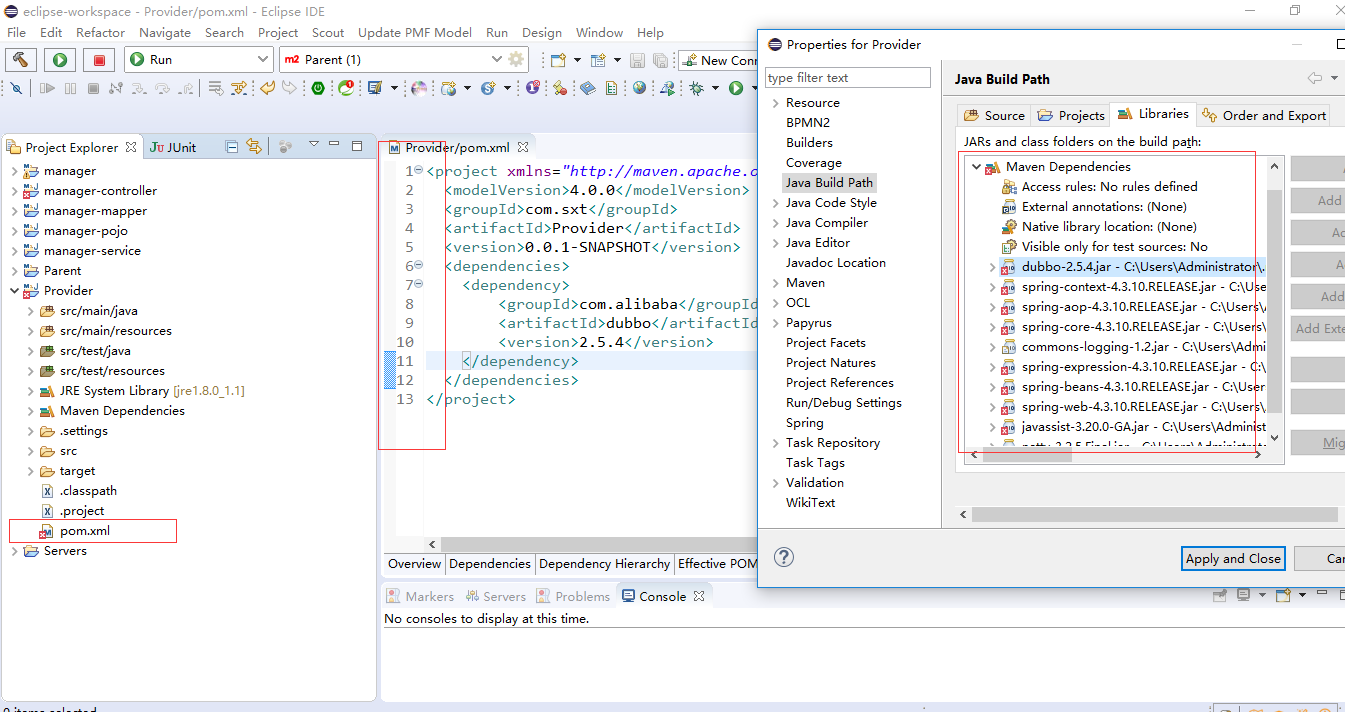The width and height of the screenshot is (1345, 712).
Task: Click the Apply and Close button
Action: (1233, 559)
